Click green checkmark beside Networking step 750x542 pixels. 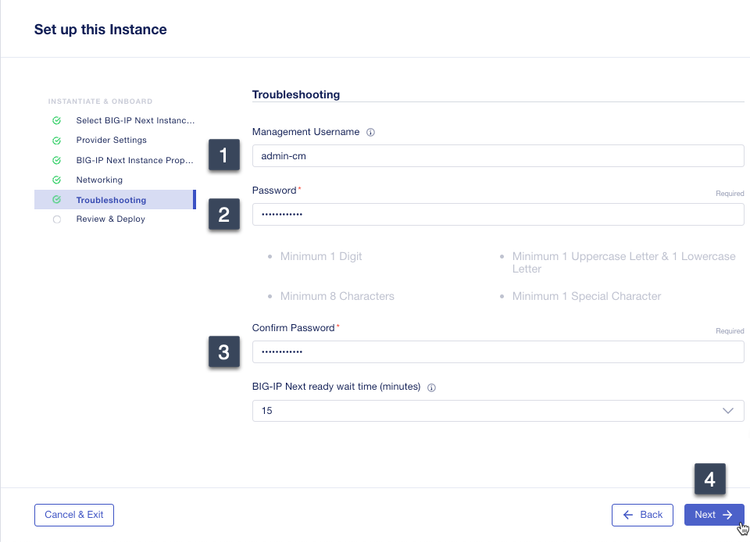[x=57, y=180]
